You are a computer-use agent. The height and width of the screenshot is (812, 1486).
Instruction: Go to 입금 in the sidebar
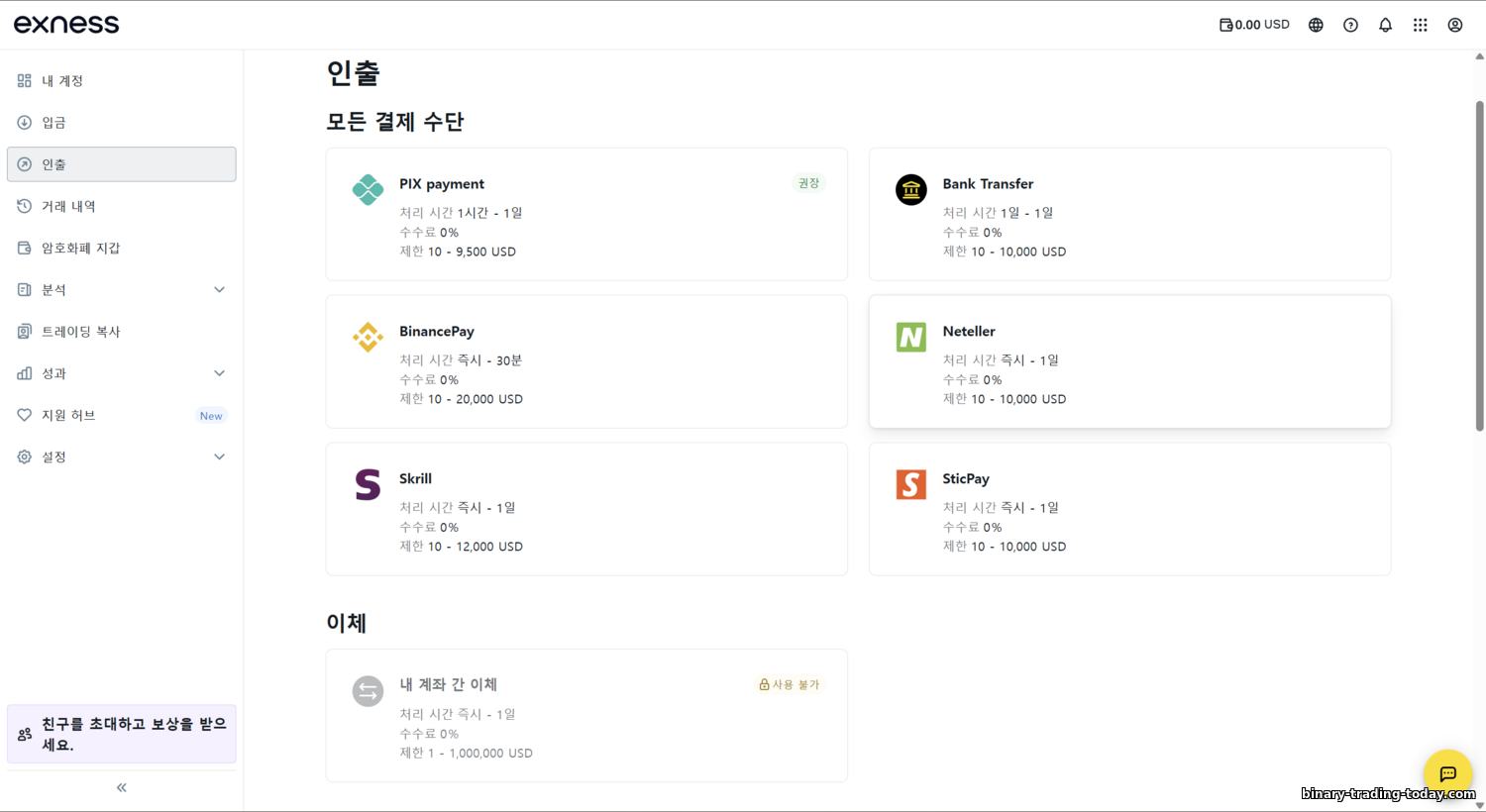tap(53, 123)
